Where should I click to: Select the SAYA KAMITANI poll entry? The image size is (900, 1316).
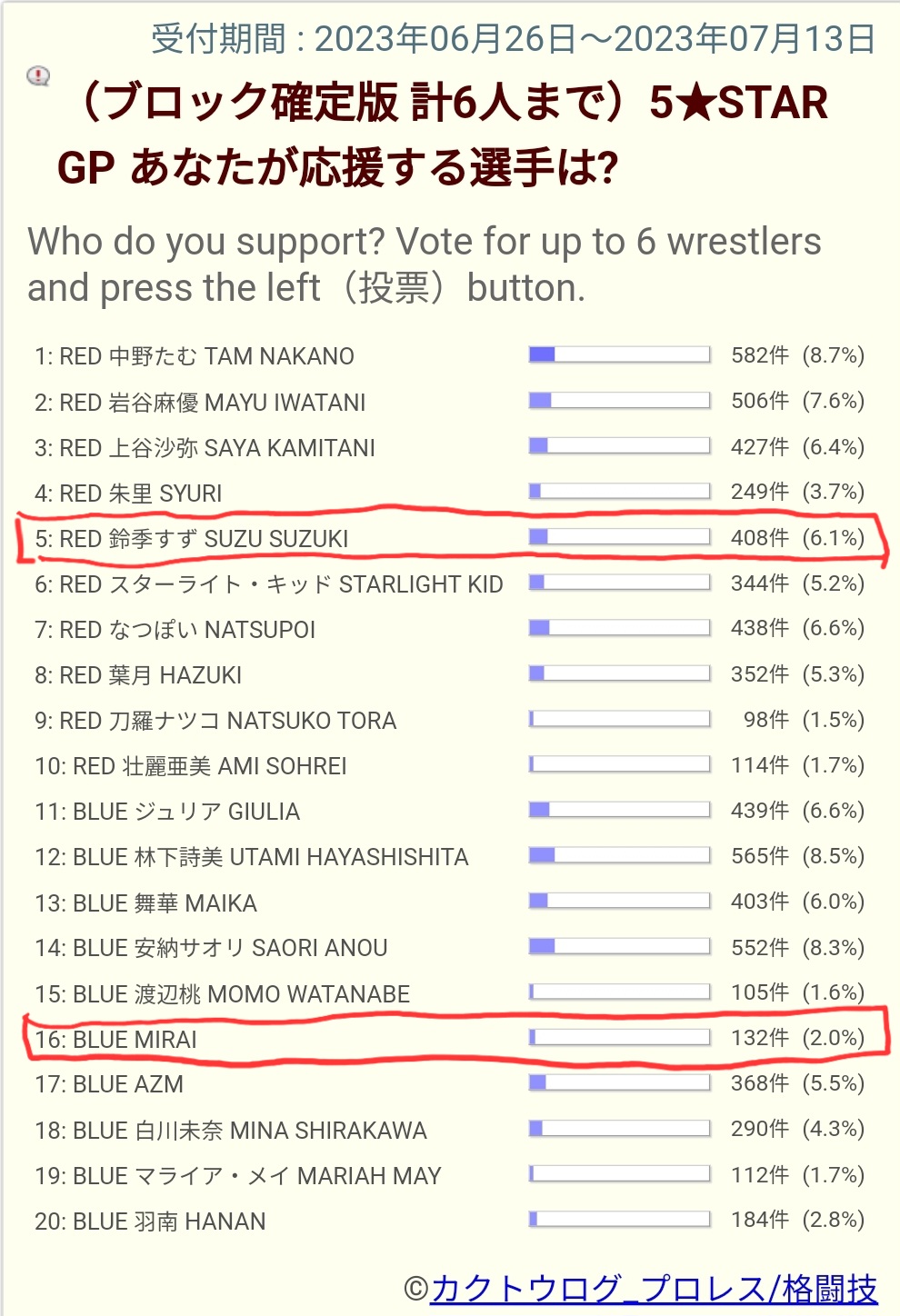coord(205,448)
